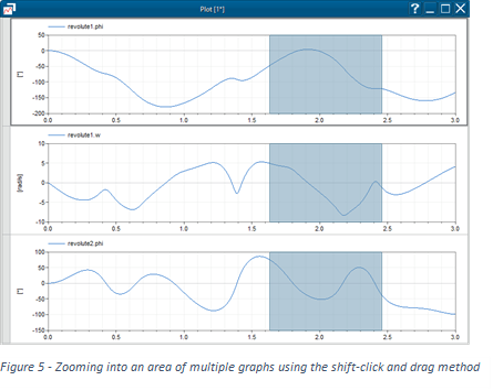The image size is (493, 391).
Task: Close the Plot window
Action: [460, 9]
